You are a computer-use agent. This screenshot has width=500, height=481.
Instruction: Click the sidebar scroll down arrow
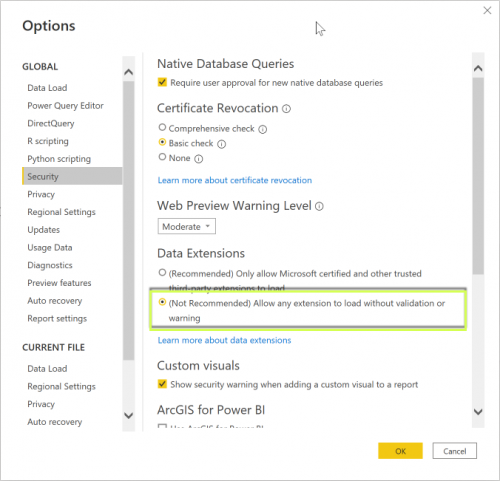coord(128,415)
